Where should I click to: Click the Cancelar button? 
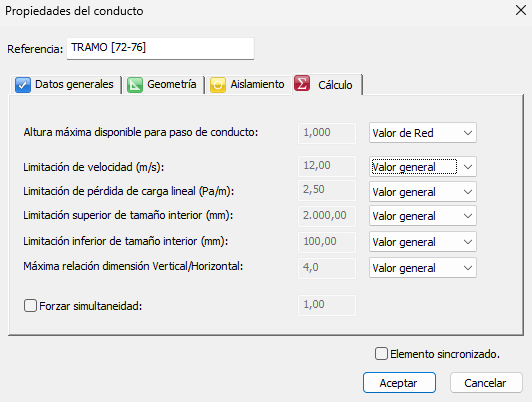pos(486,383)
